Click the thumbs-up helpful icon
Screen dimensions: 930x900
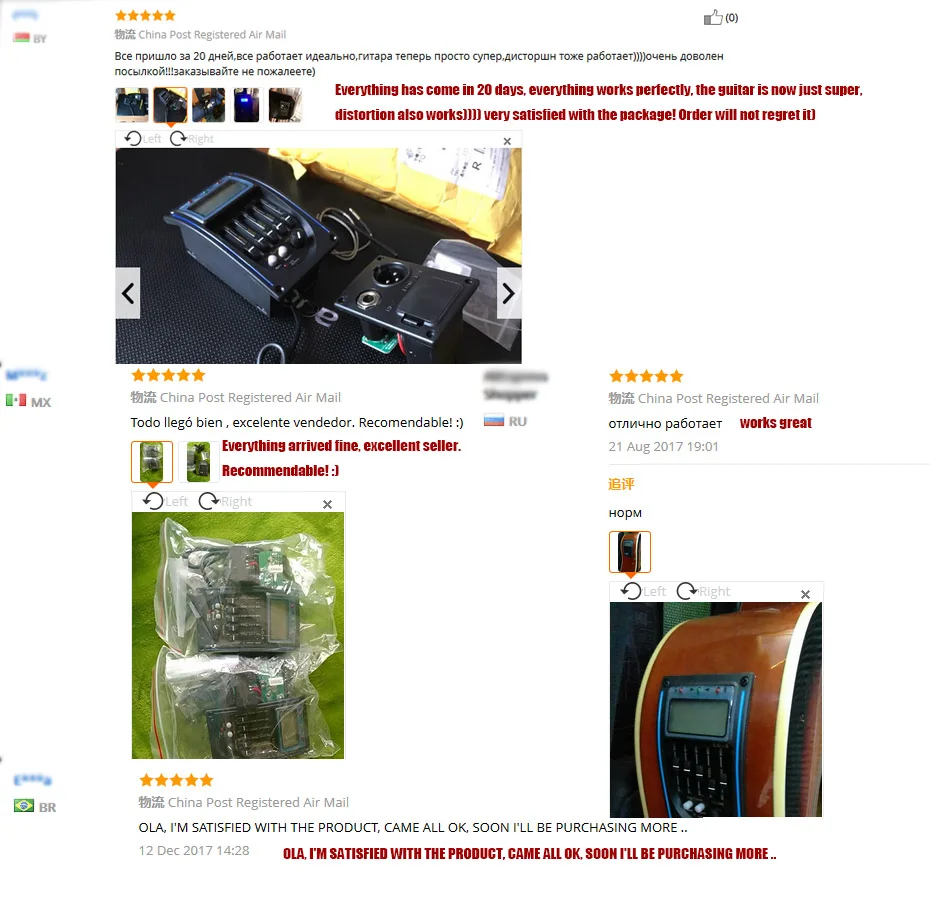[713, 18]
